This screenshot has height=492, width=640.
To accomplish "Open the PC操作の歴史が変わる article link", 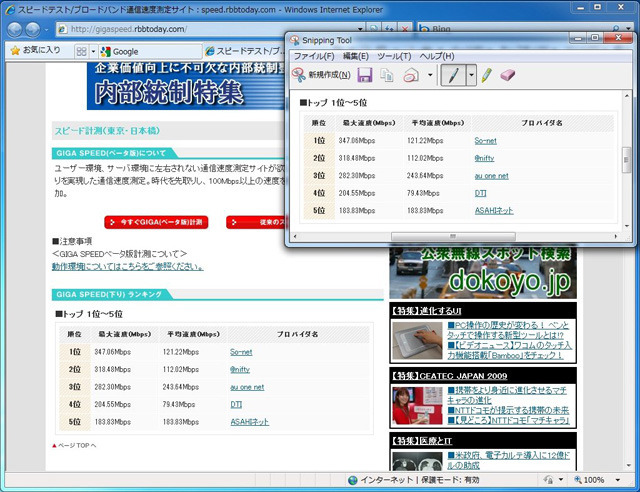I will tap(508, 330).
